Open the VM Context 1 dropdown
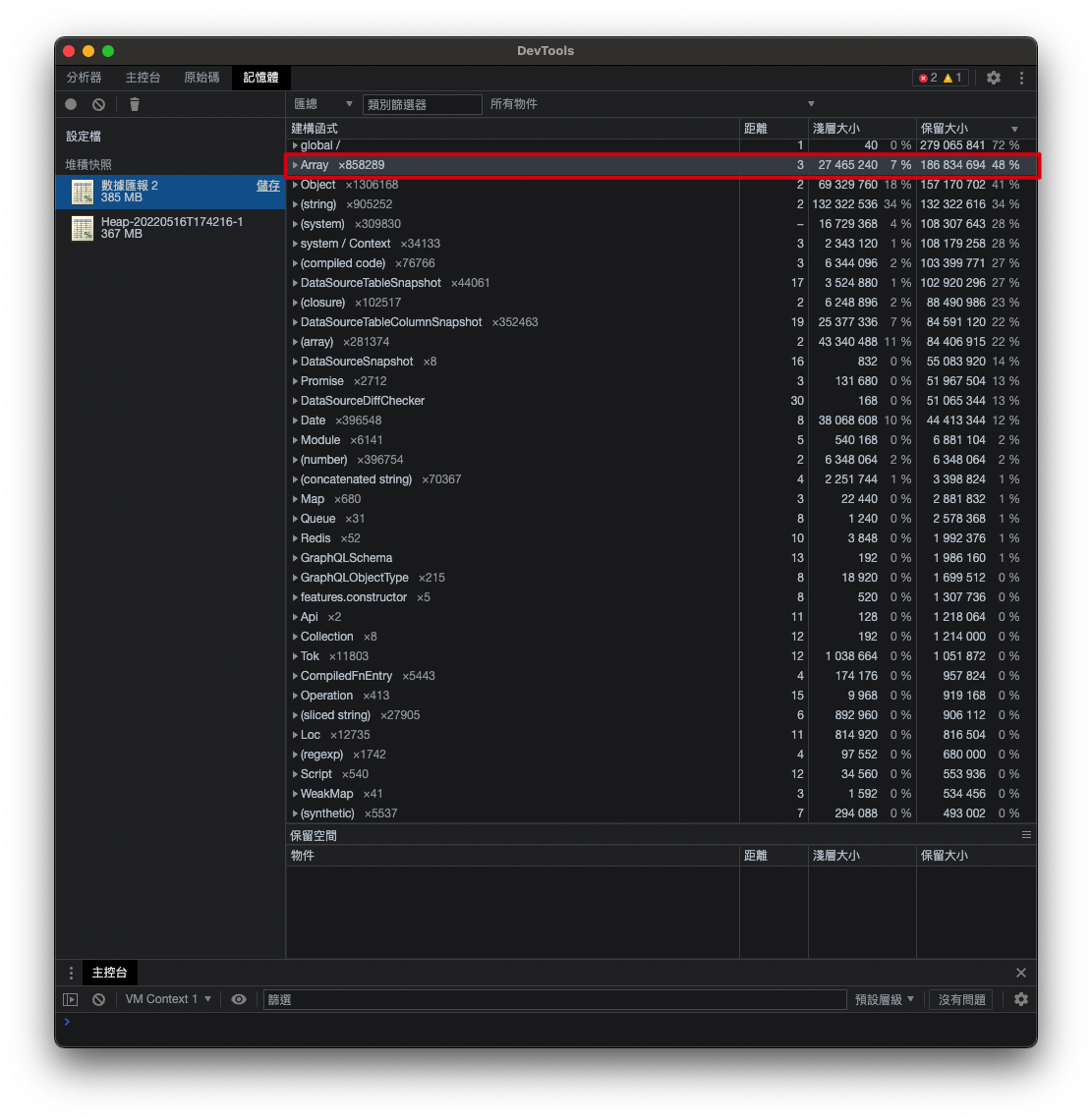The width and height of the screenshot is (1092, 1120). point(168,999)
